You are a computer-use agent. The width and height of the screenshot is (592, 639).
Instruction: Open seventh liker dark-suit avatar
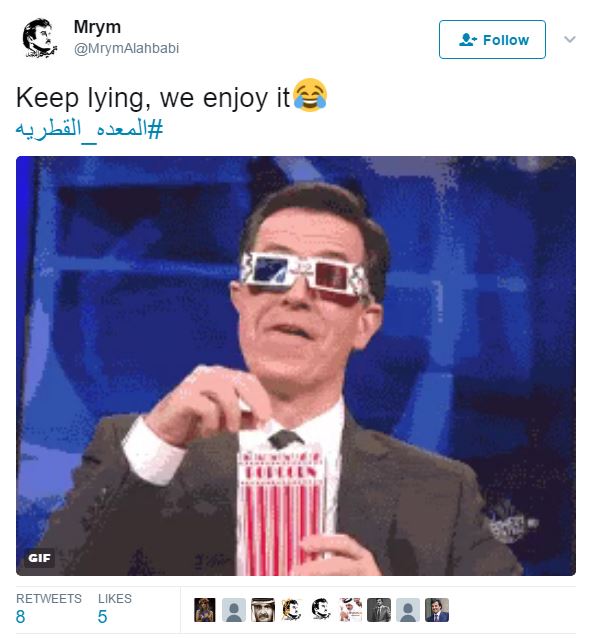point(379,610)
